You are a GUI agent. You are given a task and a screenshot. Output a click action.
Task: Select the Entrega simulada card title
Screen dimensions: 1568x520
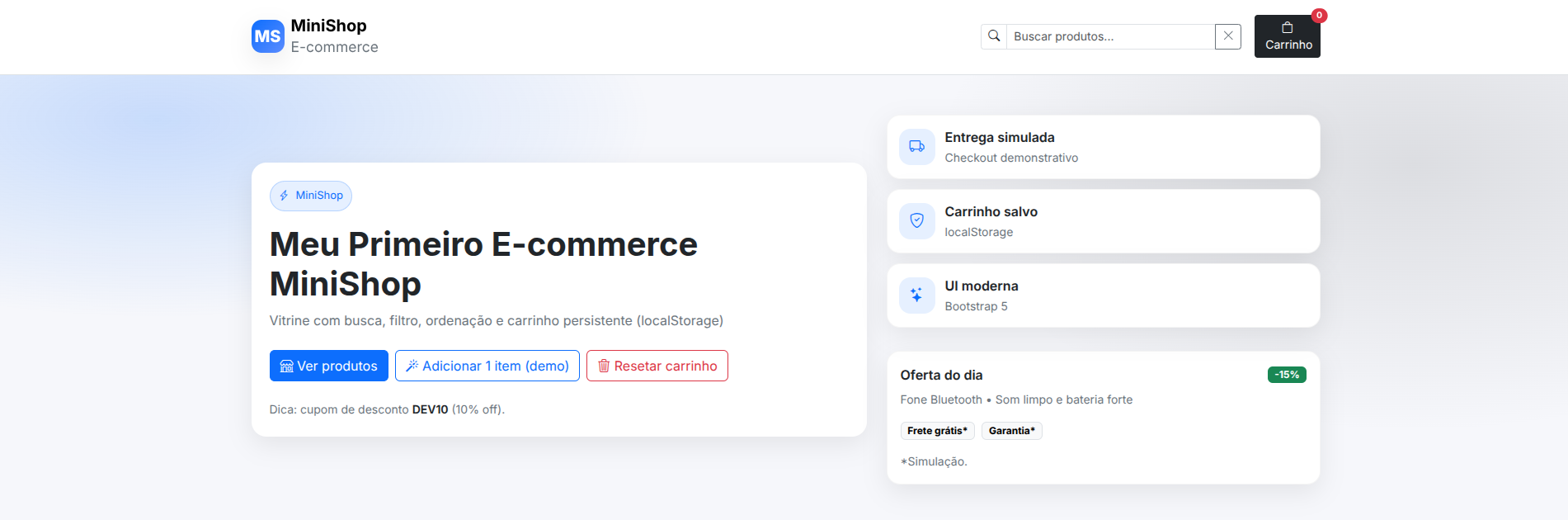[1000, 137]
